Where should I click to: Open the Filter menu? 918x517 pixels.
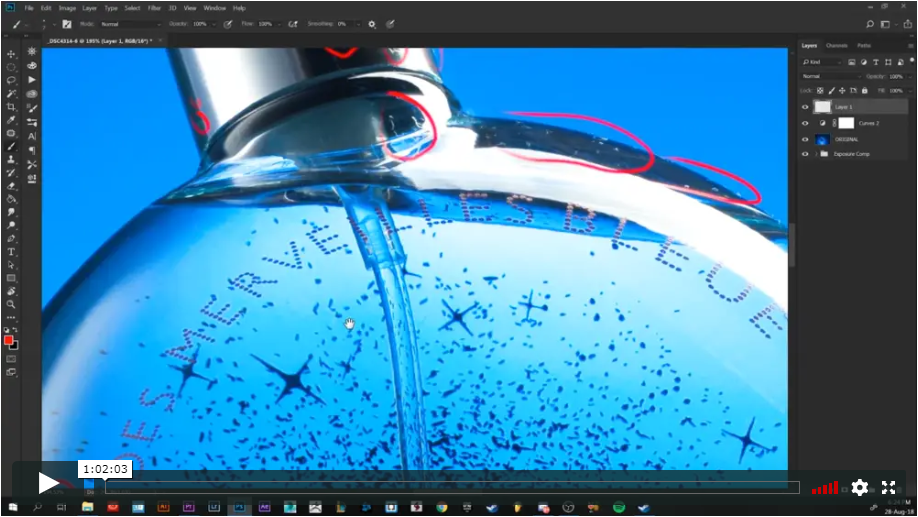pyautogui.click(x=154, y=8)
